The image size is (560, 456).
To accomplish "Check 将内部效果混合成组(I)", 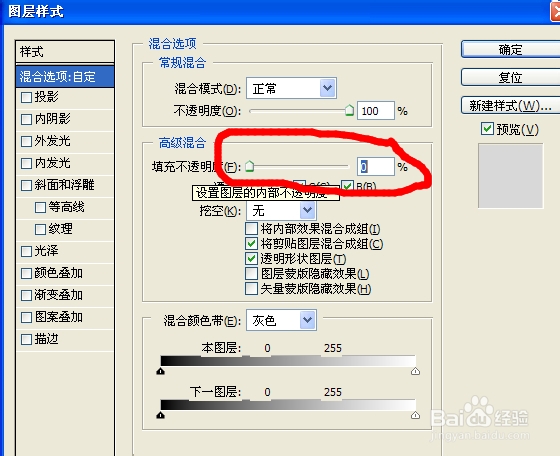I will 251,229.
